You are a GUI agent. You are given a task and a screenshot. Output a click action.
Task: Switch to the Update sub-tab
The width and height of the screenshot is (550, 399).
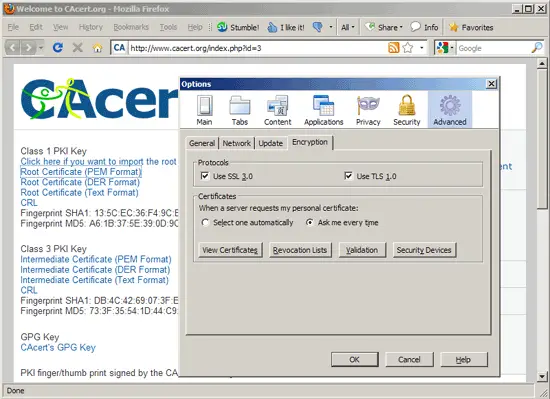[x=270, y=143]
